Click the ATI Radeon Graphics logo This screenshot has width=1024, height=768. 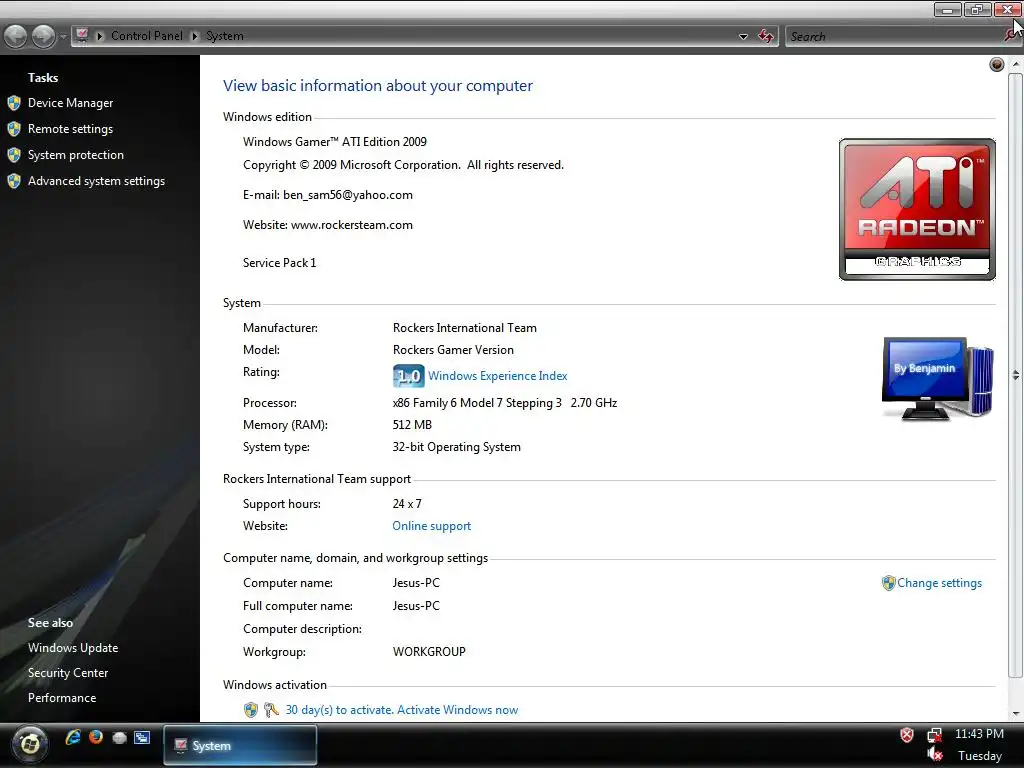[x=917, y=209]
